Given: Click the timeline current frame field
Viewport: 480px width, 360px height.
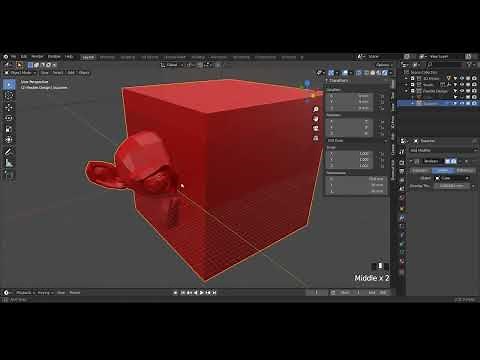Looking at the screenshot, I should click(317, 293).
